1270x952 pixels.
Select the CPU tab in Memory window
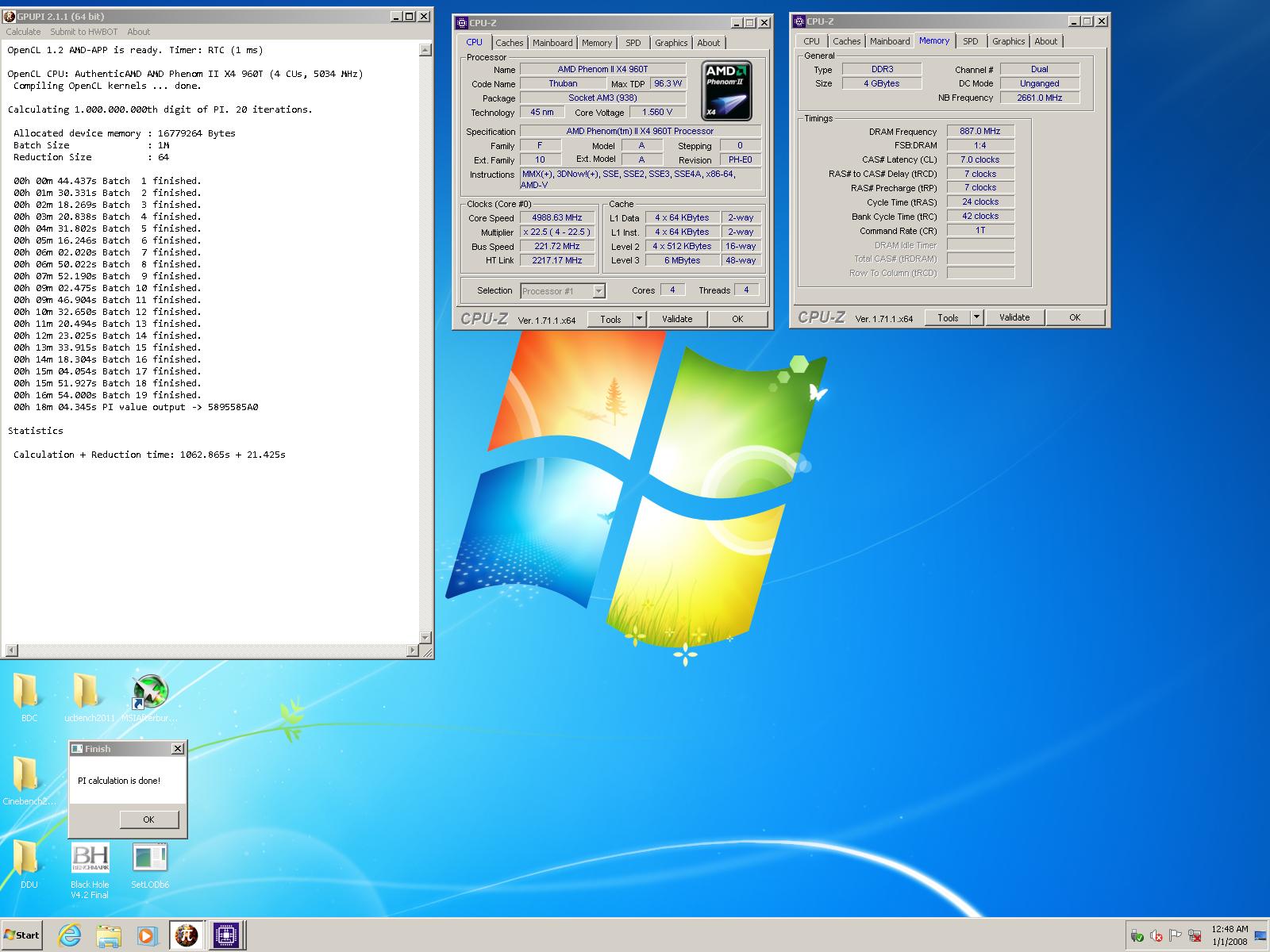coord(811,41)
